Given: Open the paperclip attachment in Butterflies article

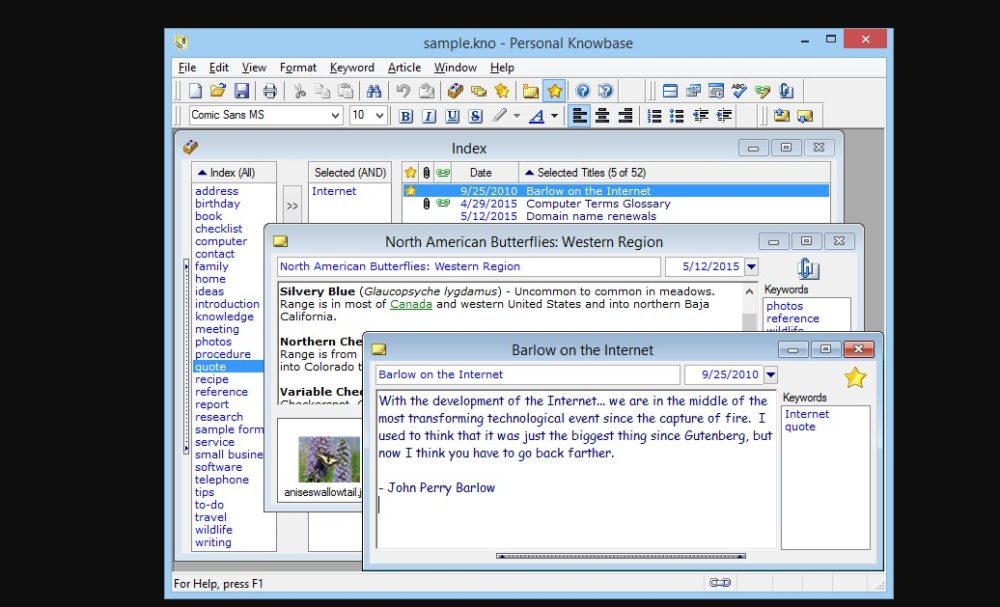Looking at the screenshot, I should [807, 269].
